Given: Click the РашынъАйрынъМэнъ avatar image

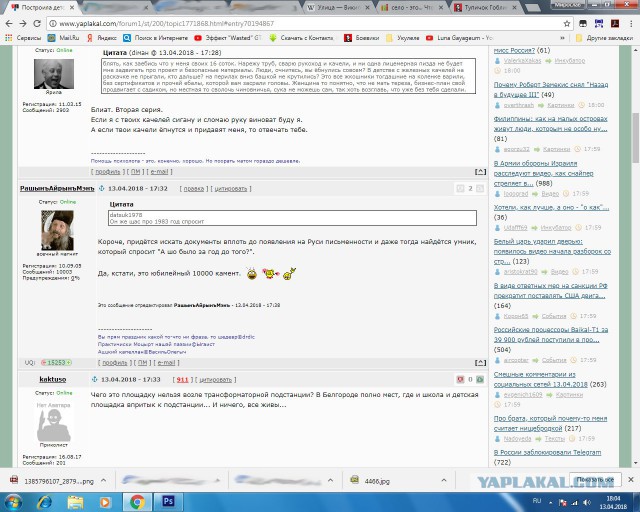Looking at the screenshot, I should pos(57,230).
